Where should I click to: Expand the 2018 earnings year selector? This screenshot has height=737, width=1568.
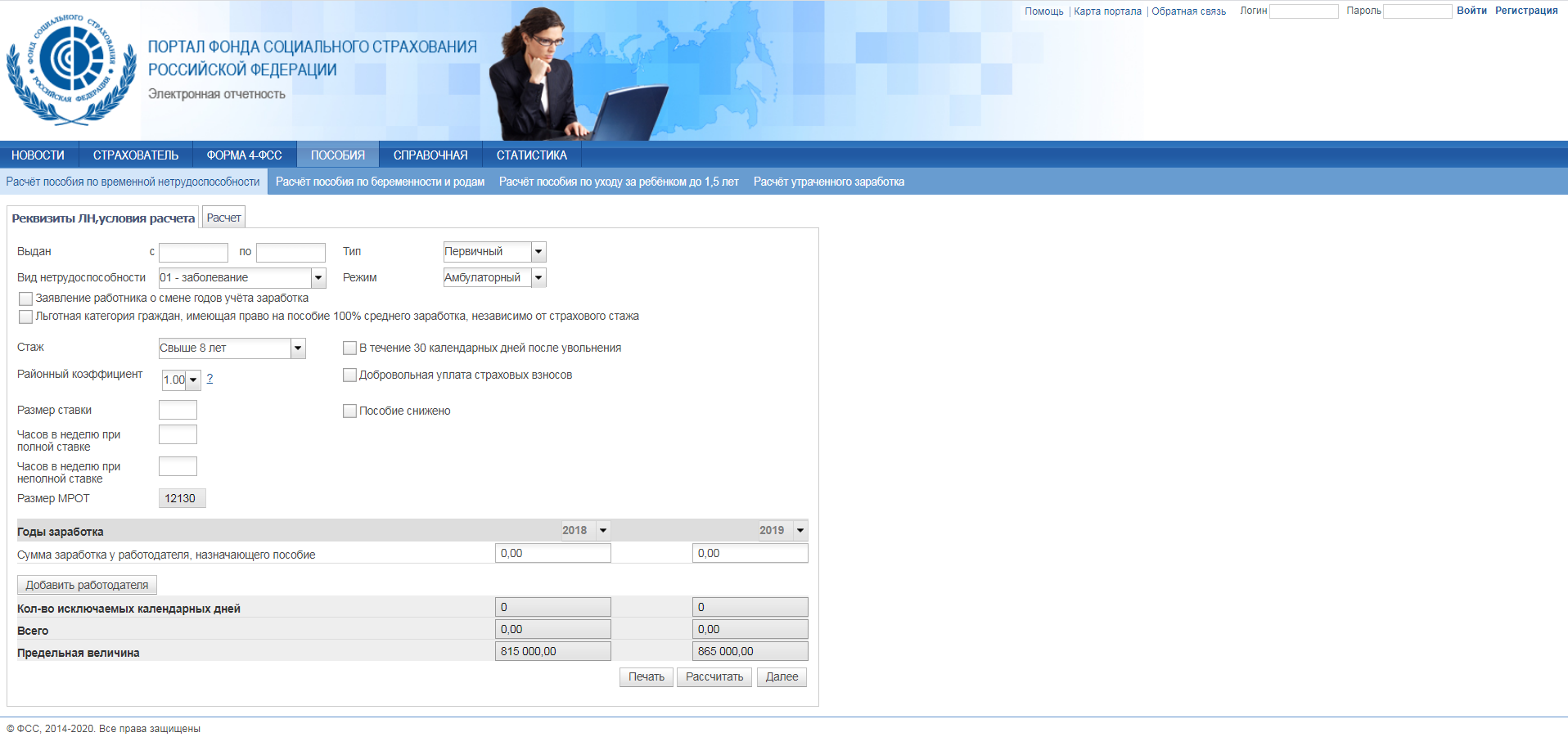[602, 530]
